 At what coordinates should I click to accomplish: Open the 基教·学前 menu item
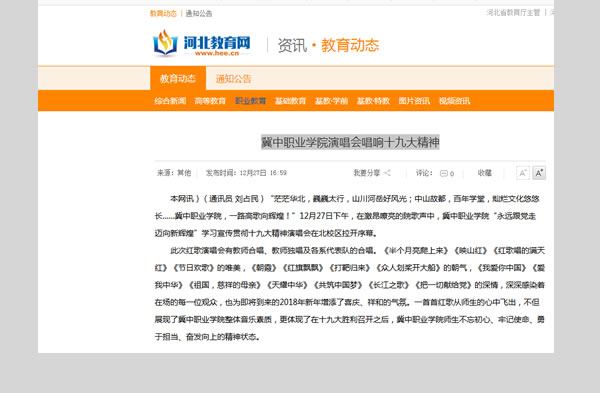(x=331, y=101)
